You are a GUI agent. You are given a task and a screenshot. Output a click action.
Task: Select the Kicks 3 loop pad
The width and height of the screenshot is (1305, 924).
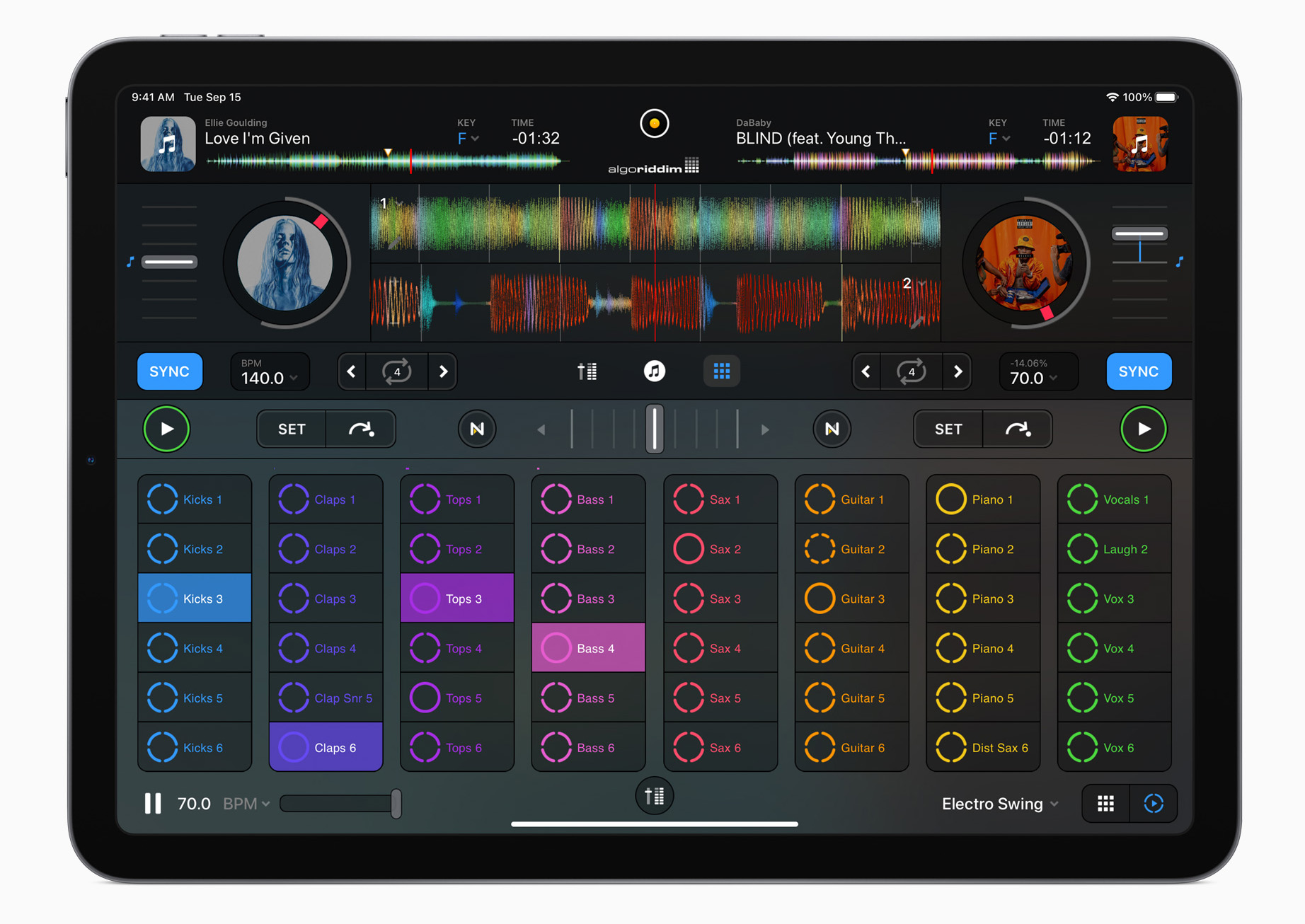(195, 599)
